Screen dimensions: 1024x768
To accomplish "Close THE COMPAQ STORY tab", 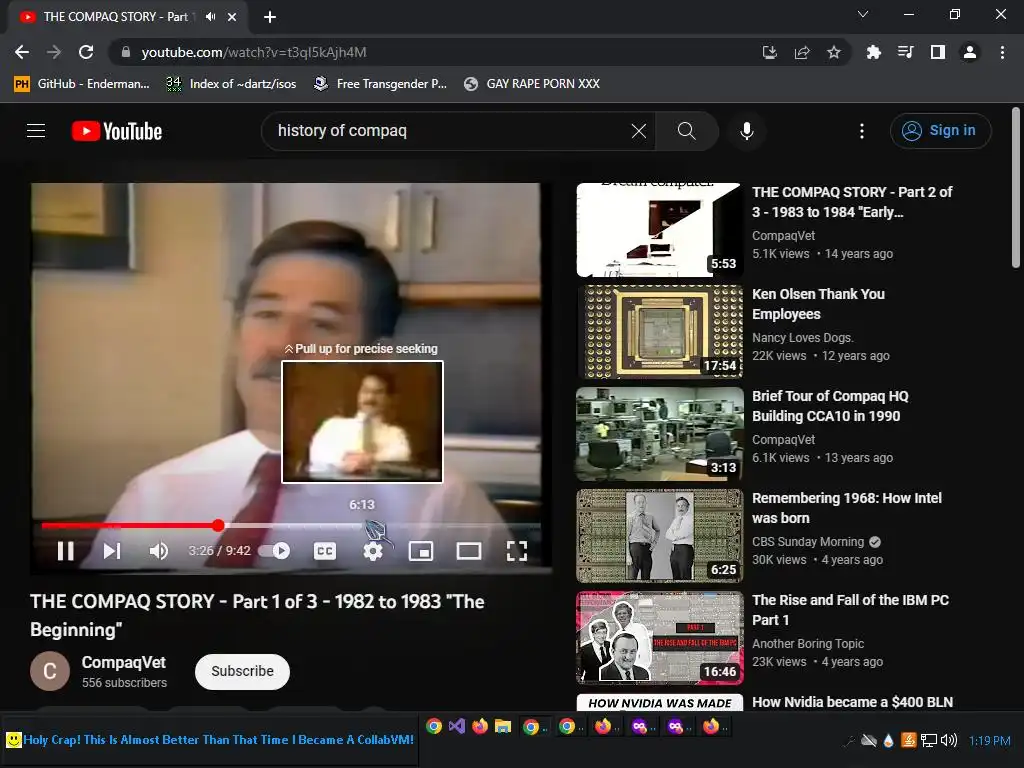I will tap(232, 17).
